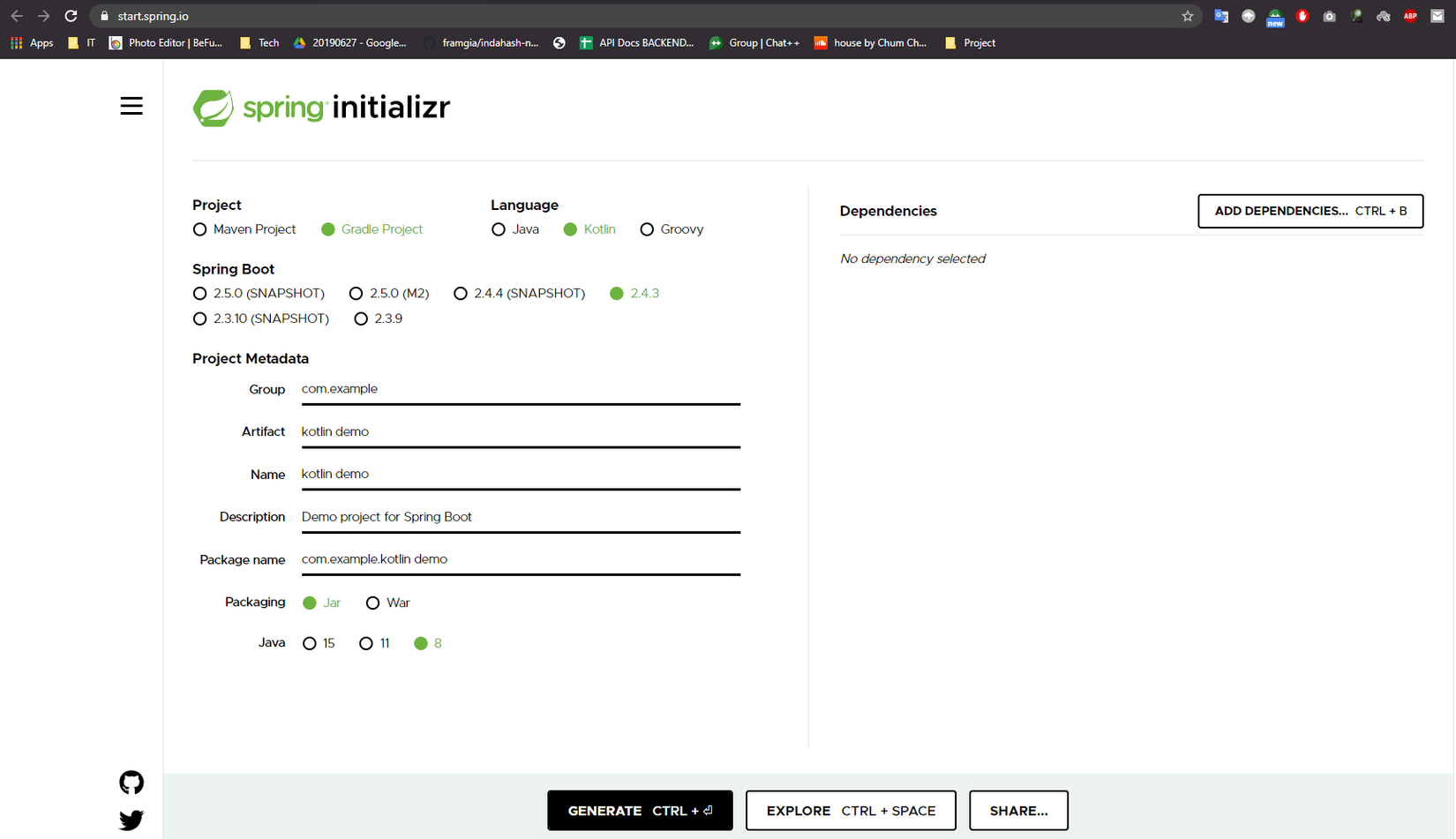The image size is (1456, 839).
Task: Open the Twitter bird icon link
Action: point(131,820)
